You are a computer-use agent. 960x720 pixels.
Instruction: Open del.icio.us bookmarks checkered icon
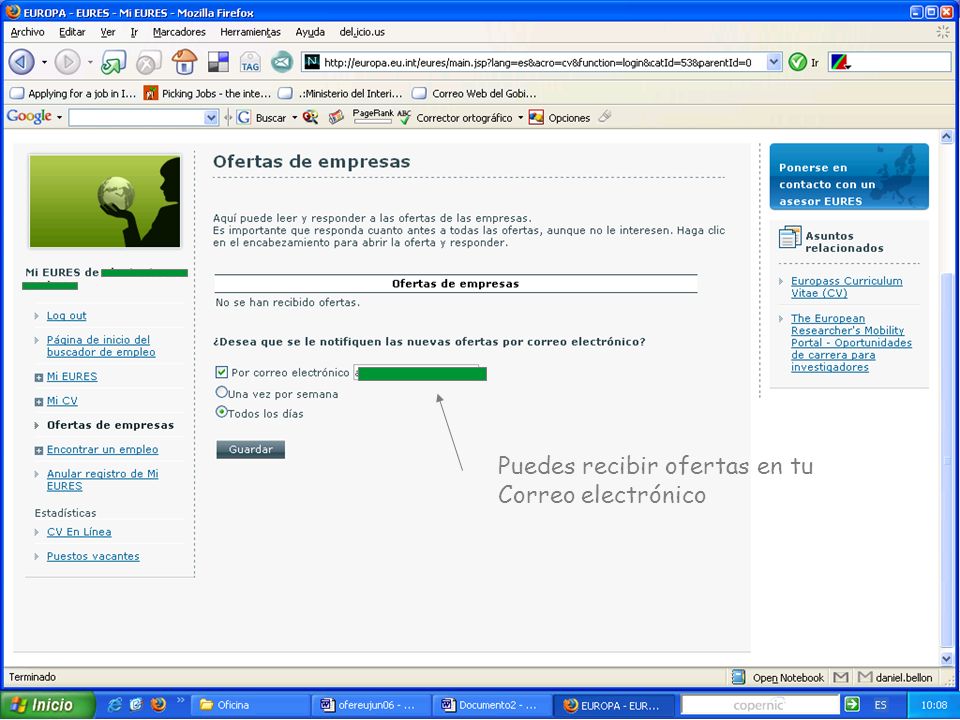[x=219, y=62]
